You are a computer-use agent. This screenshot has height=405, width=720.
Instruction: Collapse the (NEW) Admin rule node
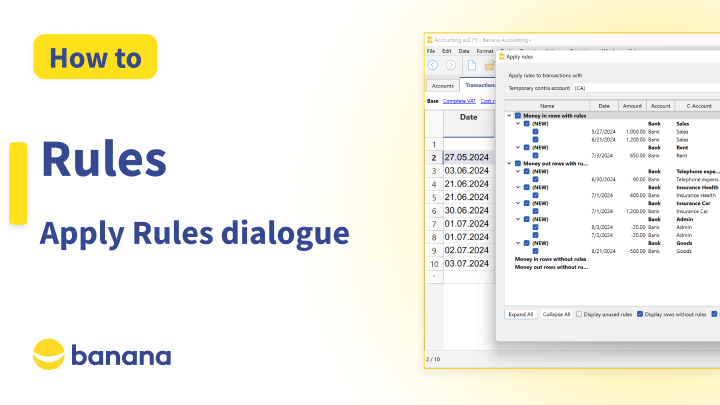pyautogui.click(x=518, y=219)
